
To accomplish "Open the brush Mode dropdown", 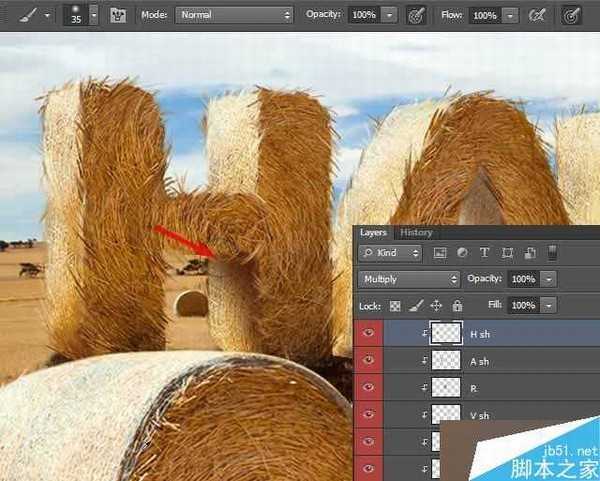I will [235, 15].
